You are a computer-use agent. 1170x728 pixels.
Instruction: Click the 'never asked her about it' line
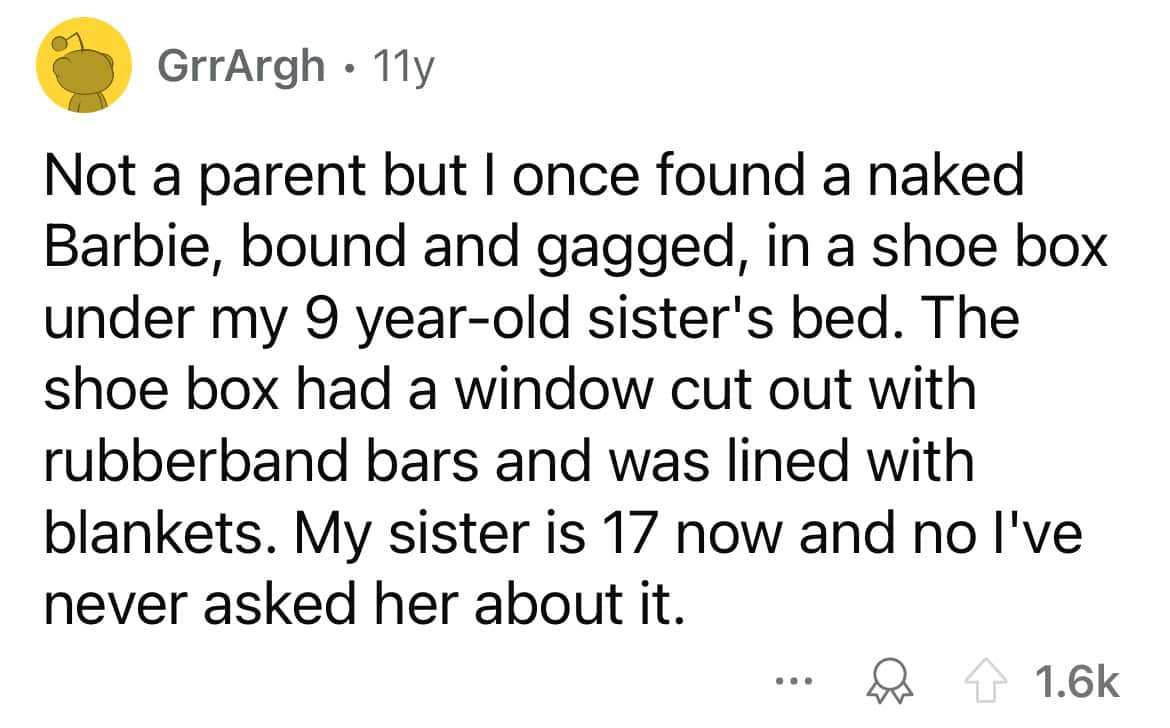tap(365, 604)
